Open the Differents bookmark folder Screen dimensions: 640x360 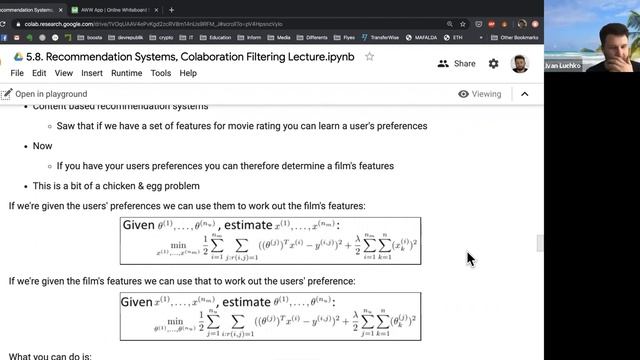[312, 38]
